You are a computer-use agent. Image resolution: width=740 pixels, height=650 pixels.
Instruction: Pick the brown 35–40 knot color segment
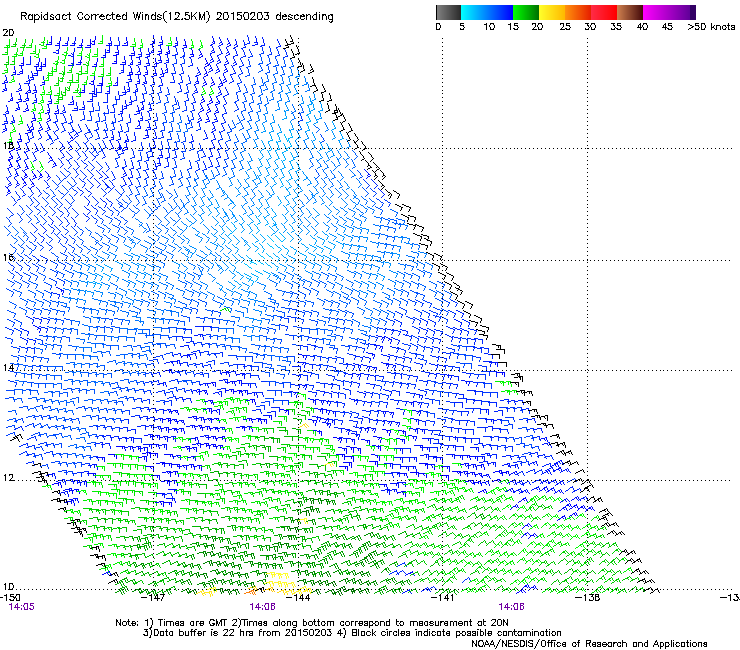pos(630,12)
